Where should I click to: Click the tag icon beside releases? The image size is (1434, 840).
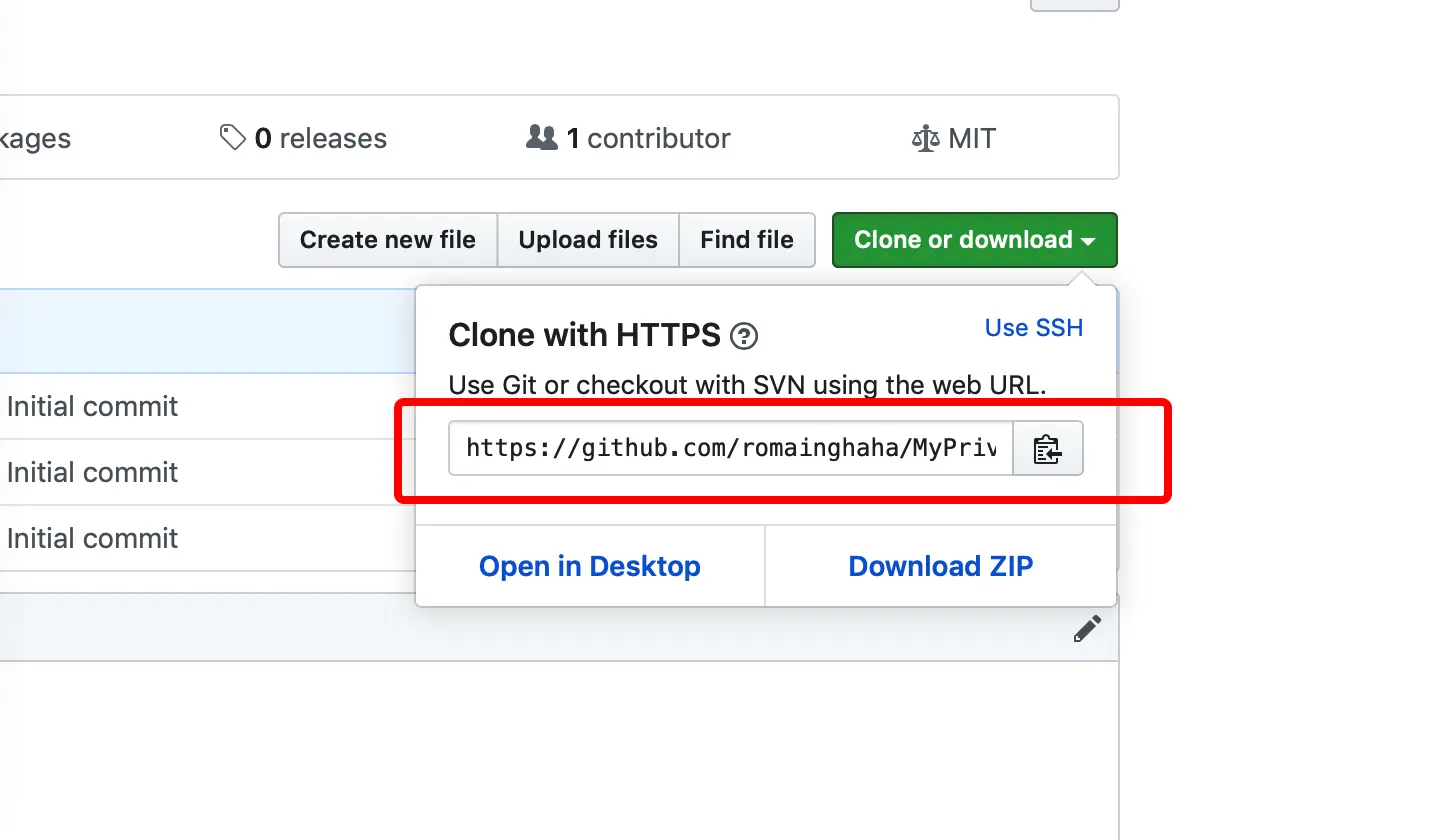coord(232,138)
